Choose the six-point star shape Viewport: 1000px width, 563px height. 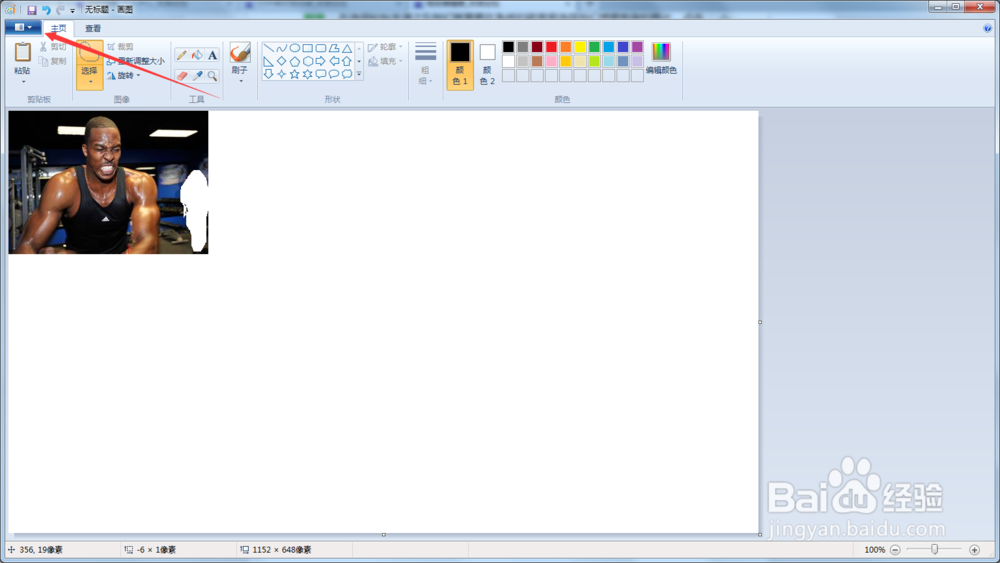tap(307, 74)
